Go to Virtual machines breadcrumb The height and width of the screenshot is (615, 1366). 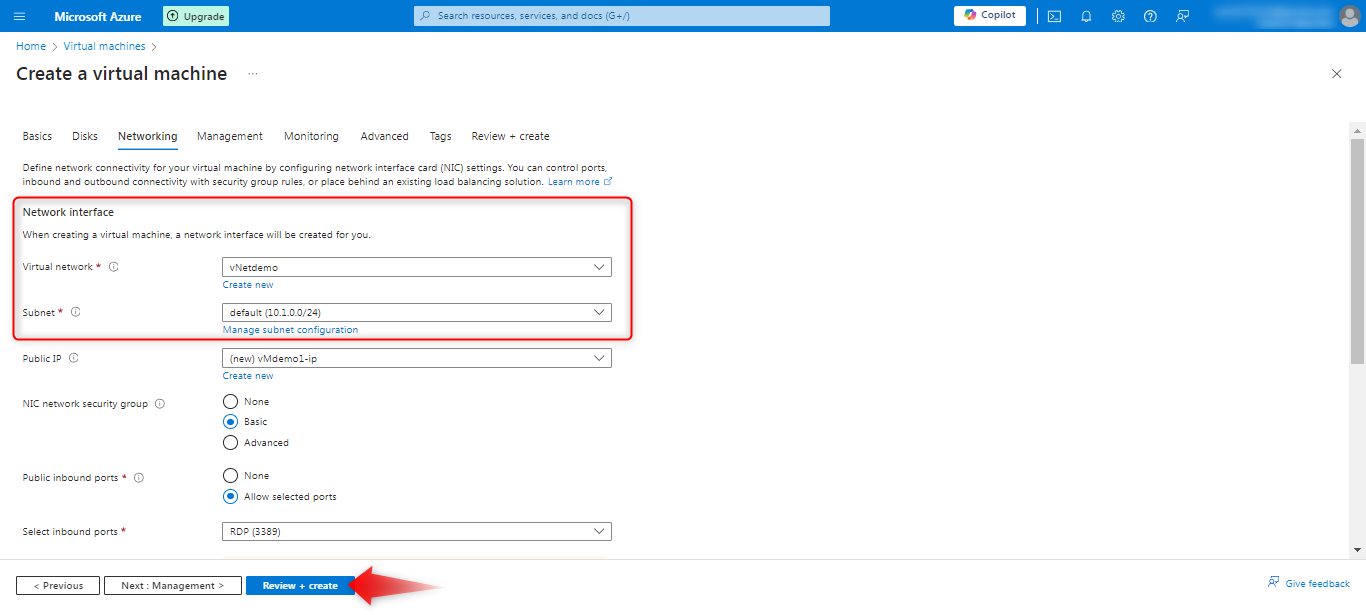(104, 46)
